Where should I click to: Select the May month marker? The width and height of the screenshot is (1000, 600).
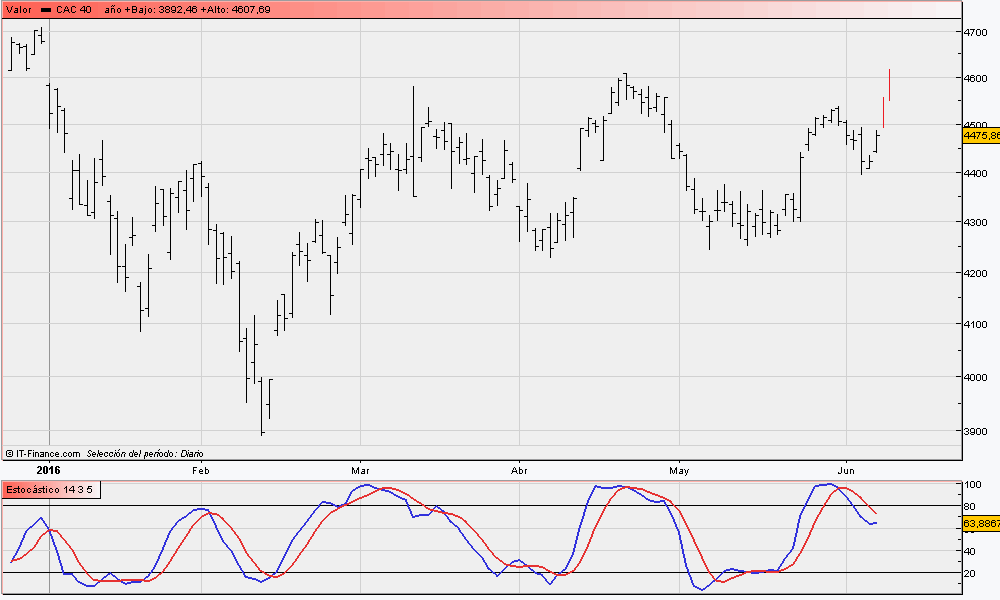pyautogui.click(x=680, y=469)
